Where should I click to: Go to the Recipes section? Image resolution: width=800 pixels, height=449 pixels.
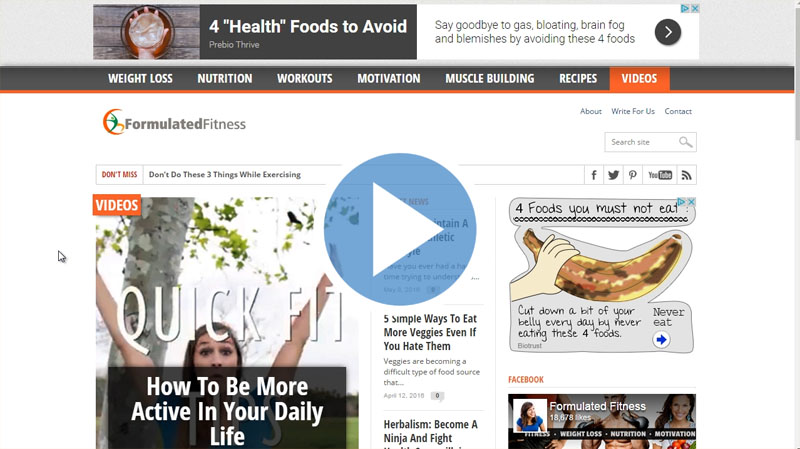click(x=578, y=79)
